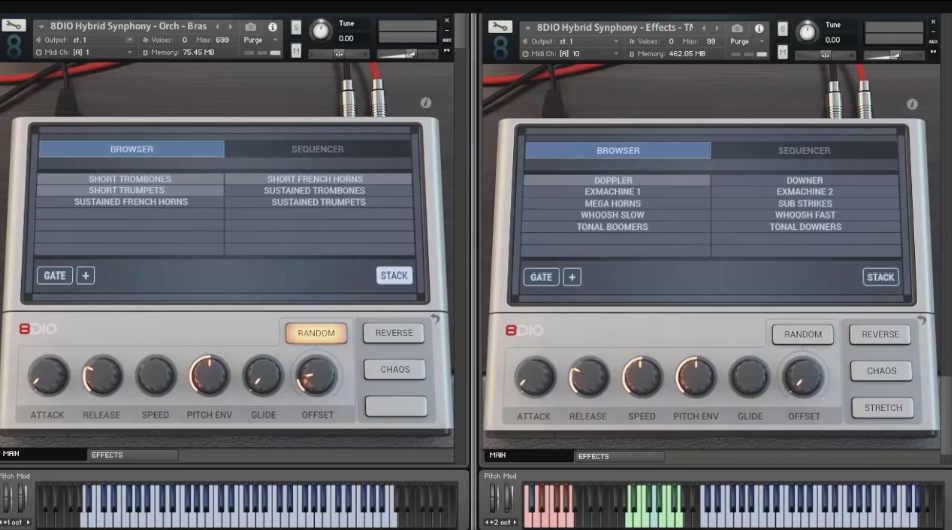The width and height of the screenshot is (952, 530).
Task: Open wrench edit mode in Orch Brass instrument
Action: tap(13, 25)
